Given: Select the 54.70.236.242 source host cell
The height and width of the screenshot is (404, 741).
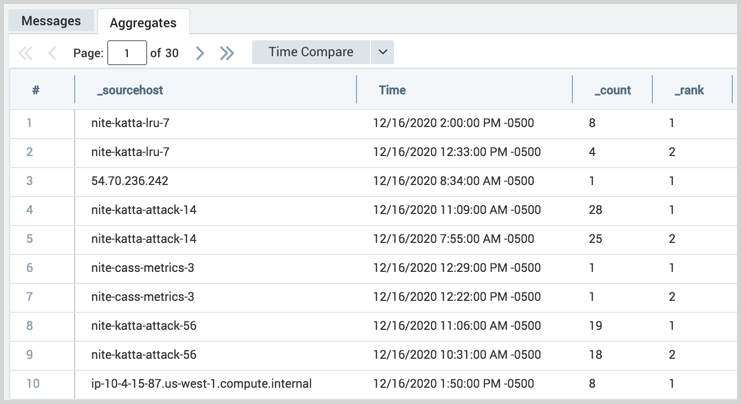Looking at the screenshot, I should (129, 181).
